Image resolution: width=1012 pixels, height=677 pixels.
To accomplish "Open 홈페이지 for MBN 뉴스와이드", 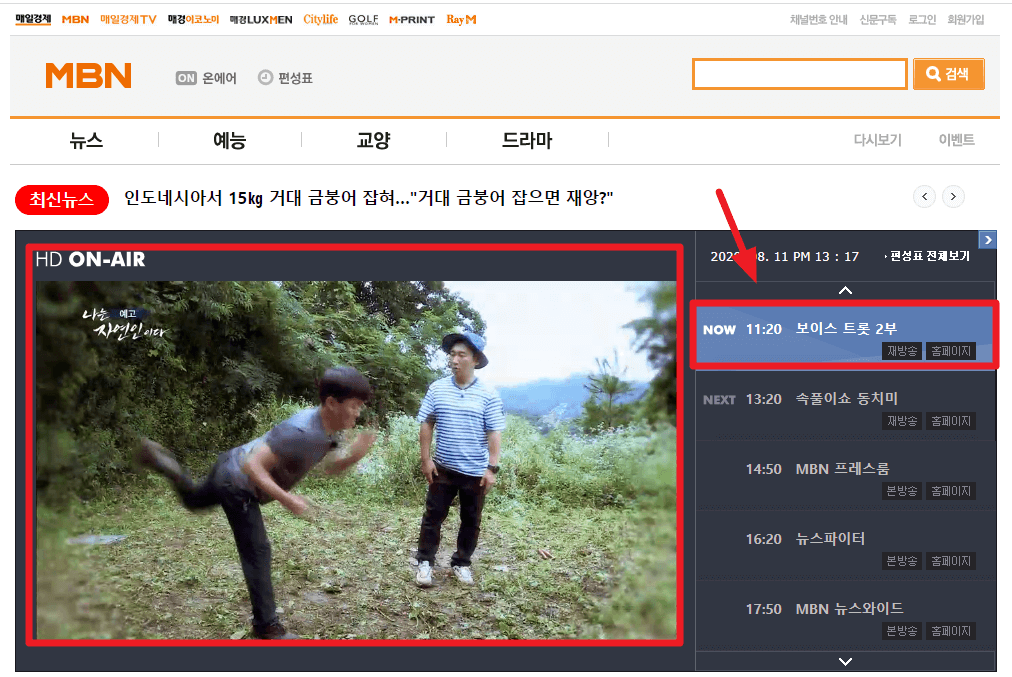I will 951,631.
